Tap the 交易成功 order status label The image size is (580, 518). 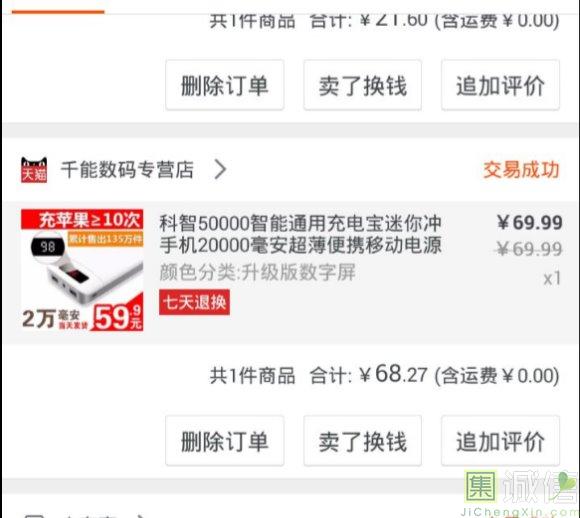coord(521,170)
